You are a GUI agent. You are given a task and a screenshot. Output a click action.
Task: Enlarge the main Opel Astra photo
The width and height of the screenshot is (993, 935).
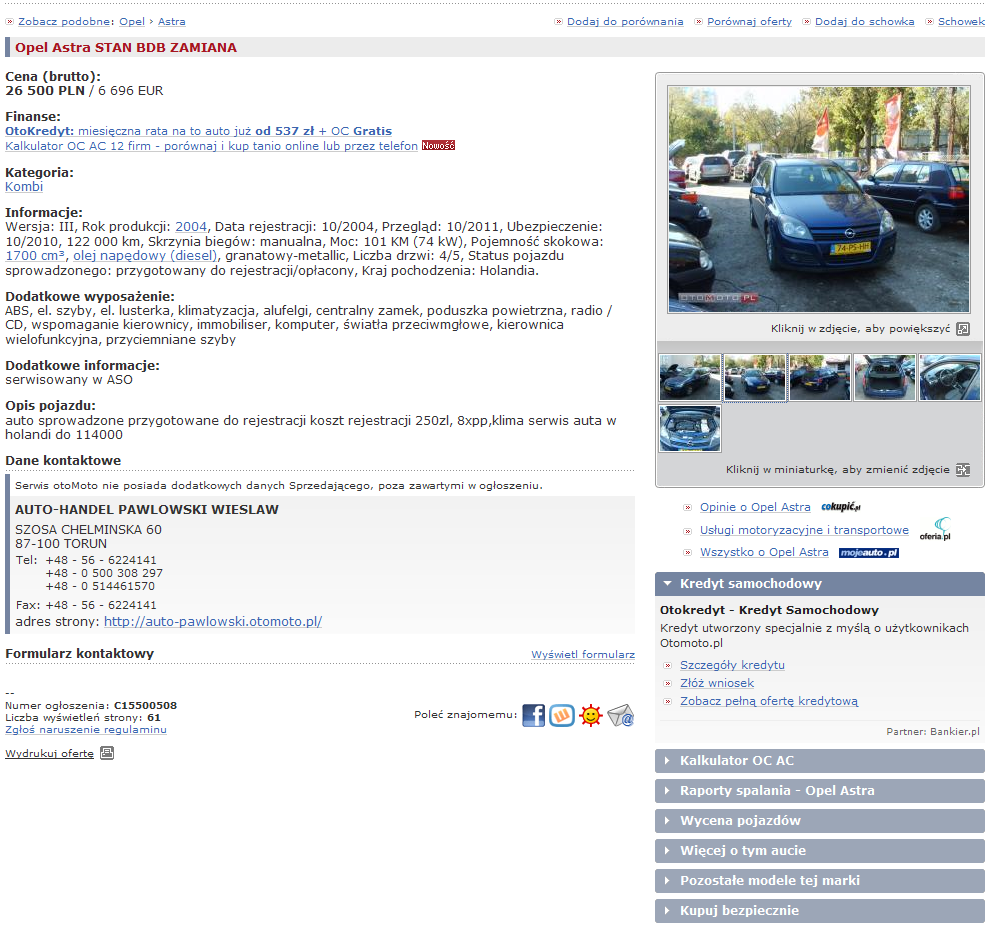click(x=819, y=200)
